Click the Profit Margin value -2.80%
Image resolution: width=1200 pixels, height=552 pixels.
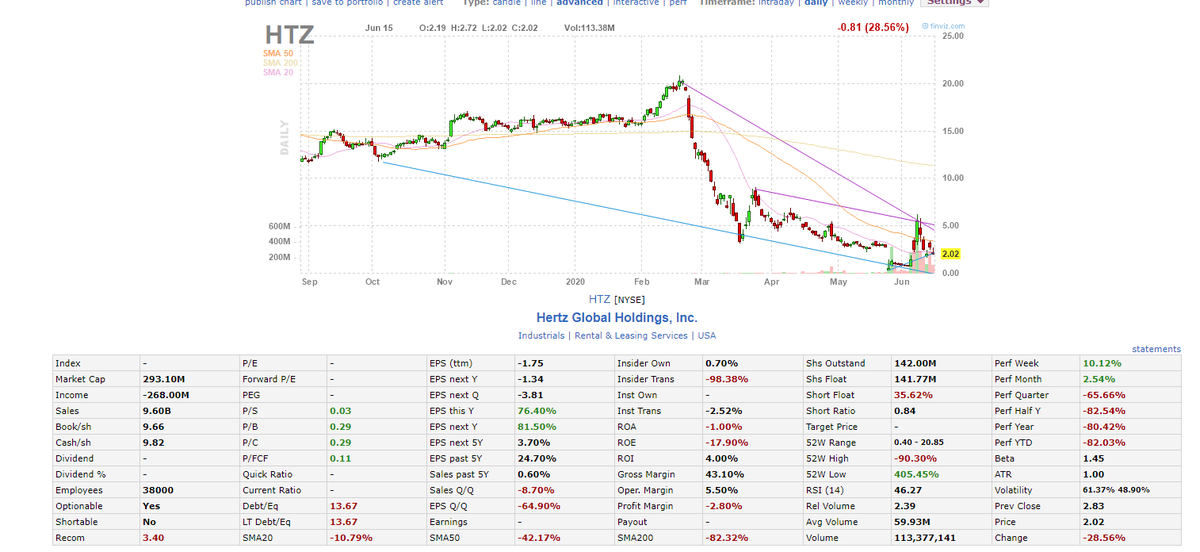point(723,506)
